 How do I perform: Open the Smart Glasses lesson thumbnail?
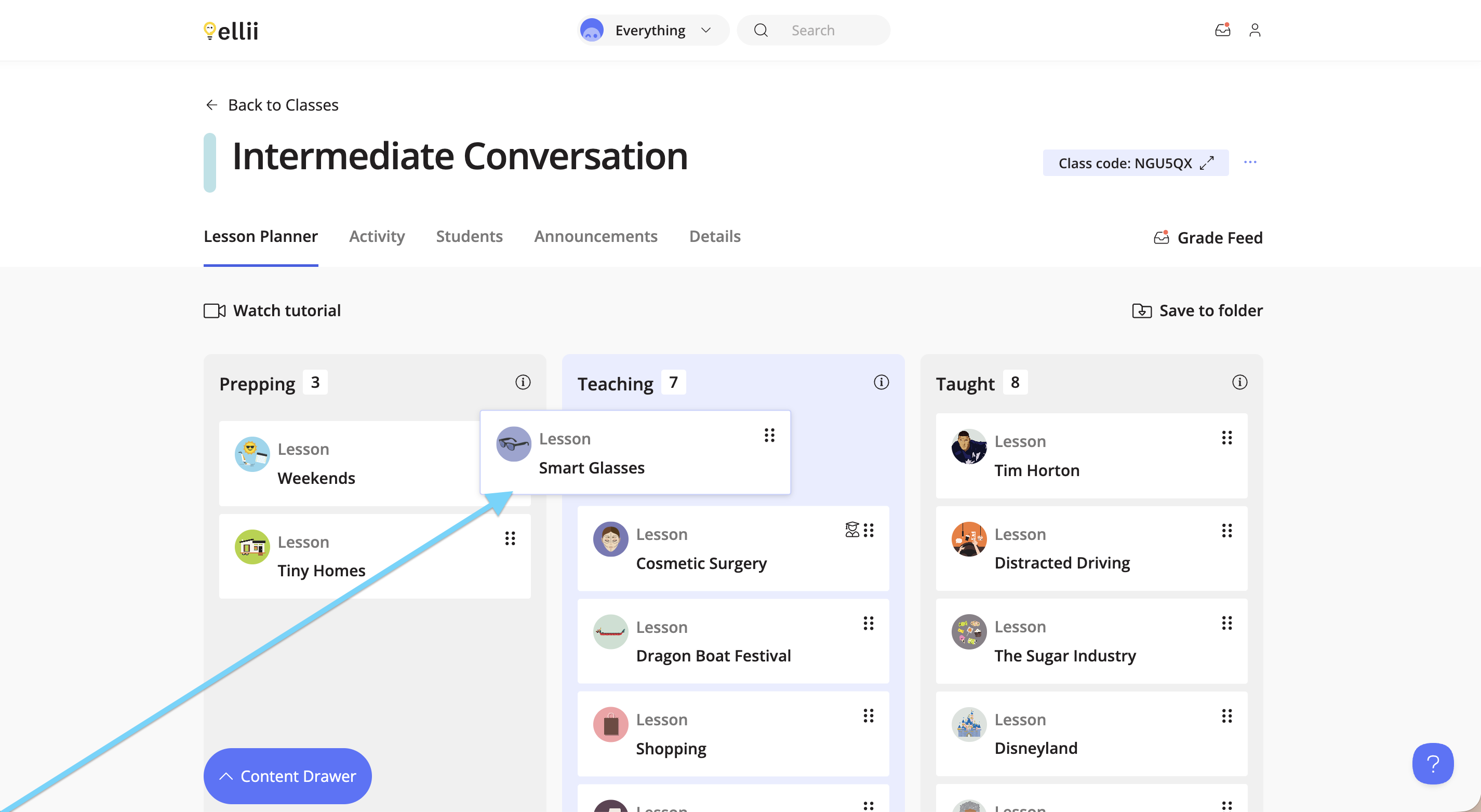click(x=513, y=443)
